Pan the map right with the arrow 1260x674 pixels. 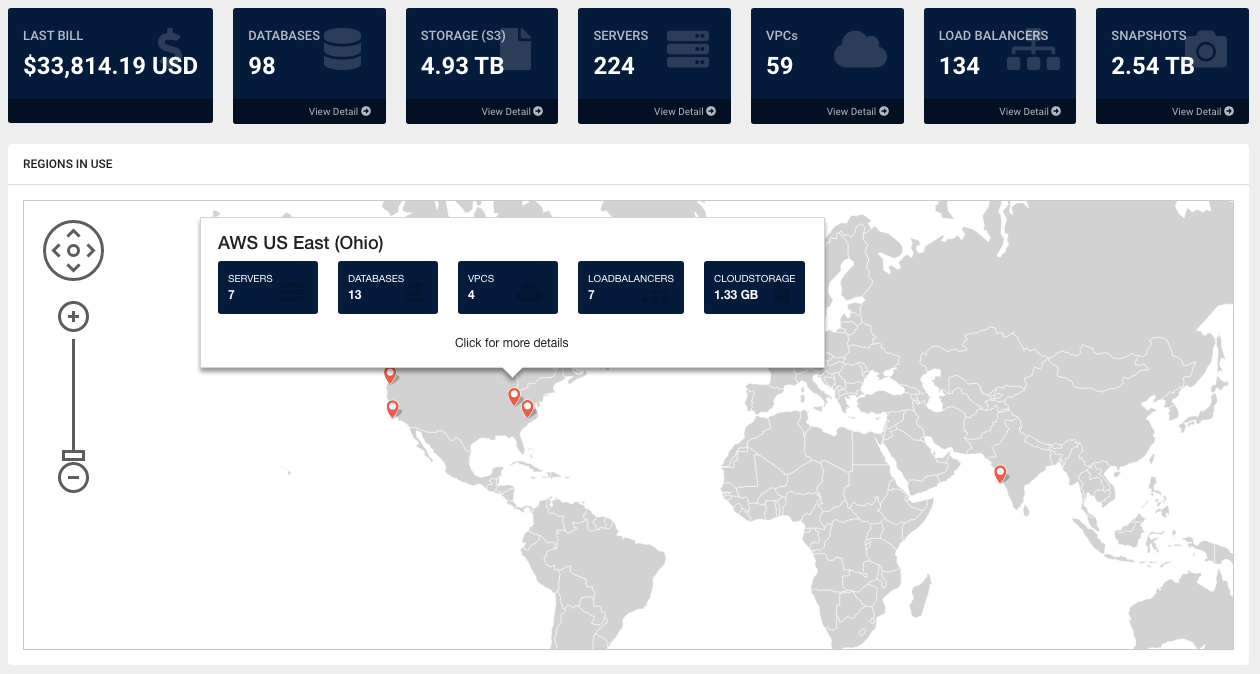pos(91,250)
